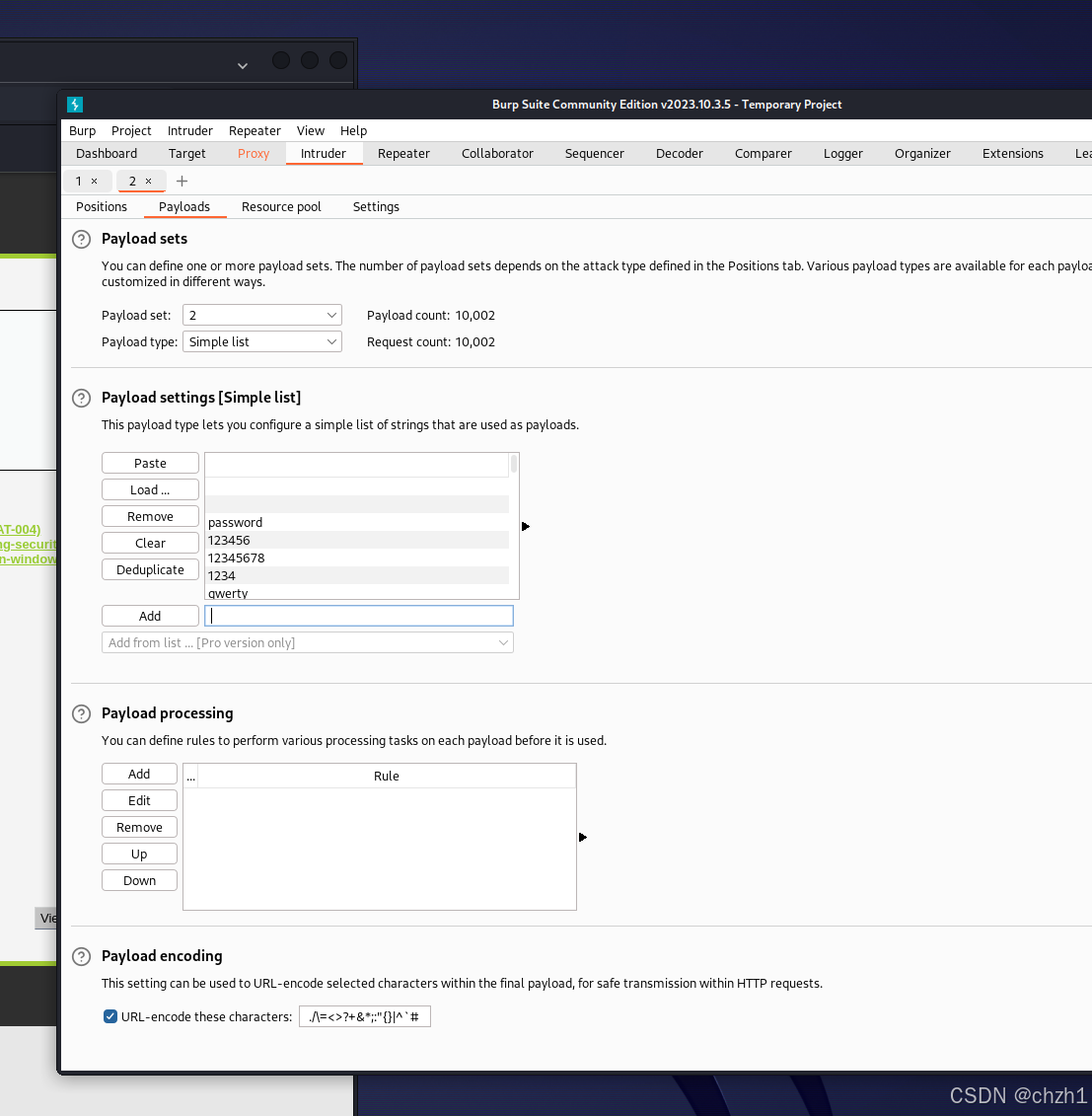Screen dimensions: 1092x1116
Task: Switch to Organizer tab
Action: [x=922, y=154]
